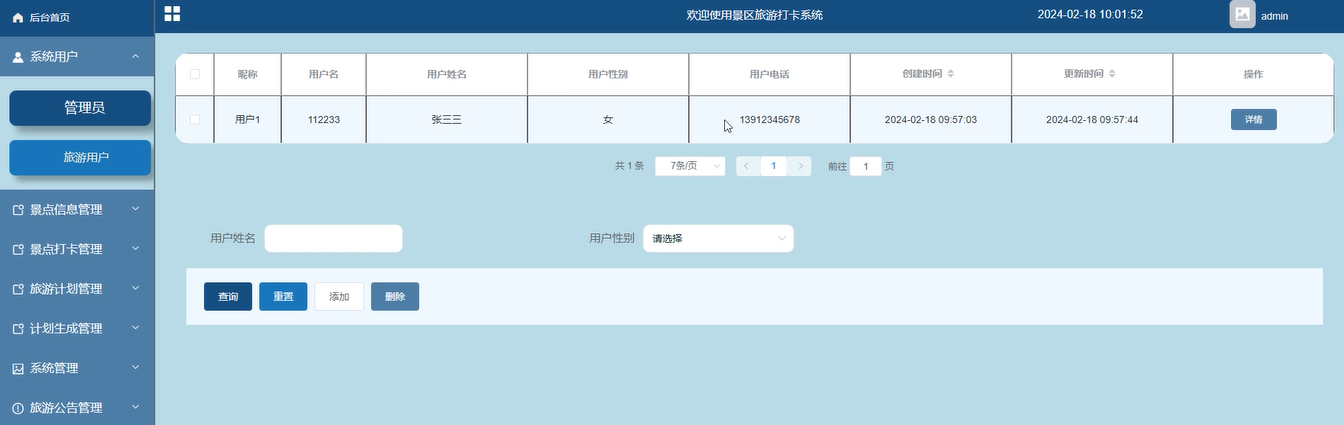This screenshot has width=1344, height=425.
Task: Click the icon beside 景点打卡管理
Action: 17,249
